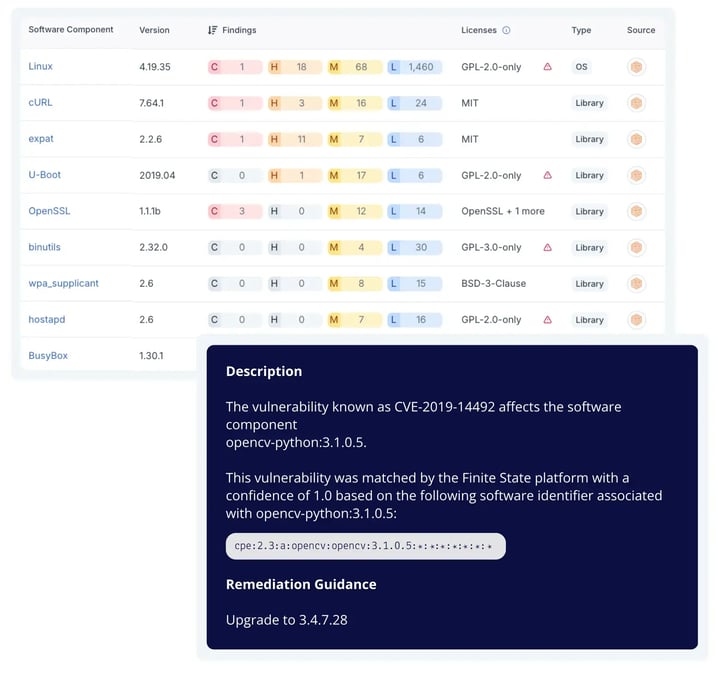This screenshot has width=719, height=683.
Task: Click the info icon beside Licenses header
Action: coord(506,30)
